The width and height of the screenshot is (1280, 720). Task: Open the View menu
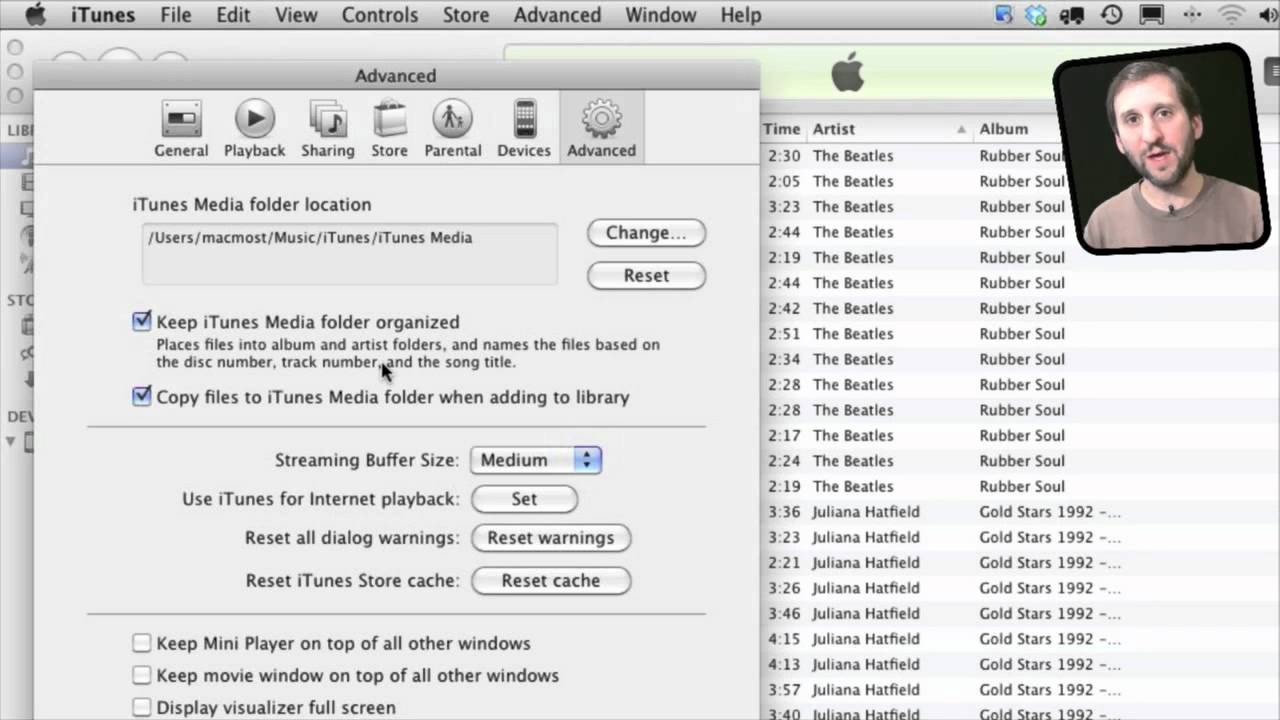tap(296, 15)
